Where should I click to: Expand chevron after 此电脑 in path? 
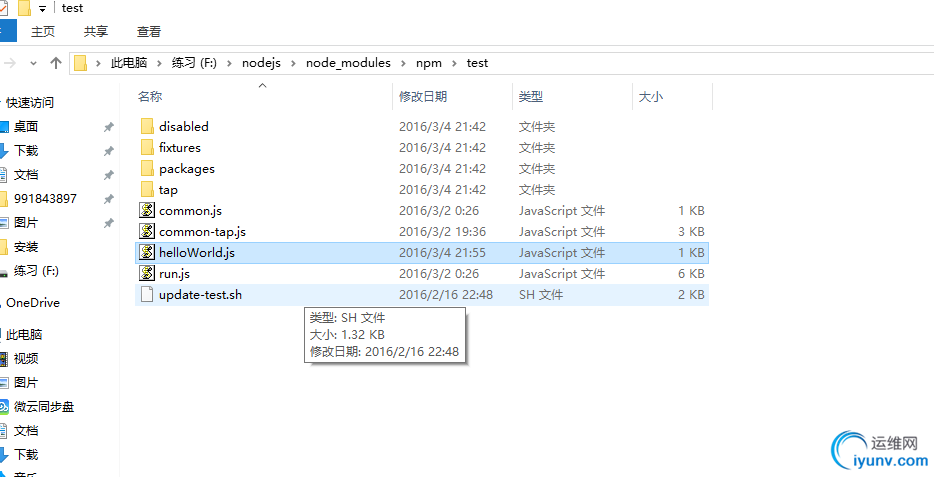159,63
